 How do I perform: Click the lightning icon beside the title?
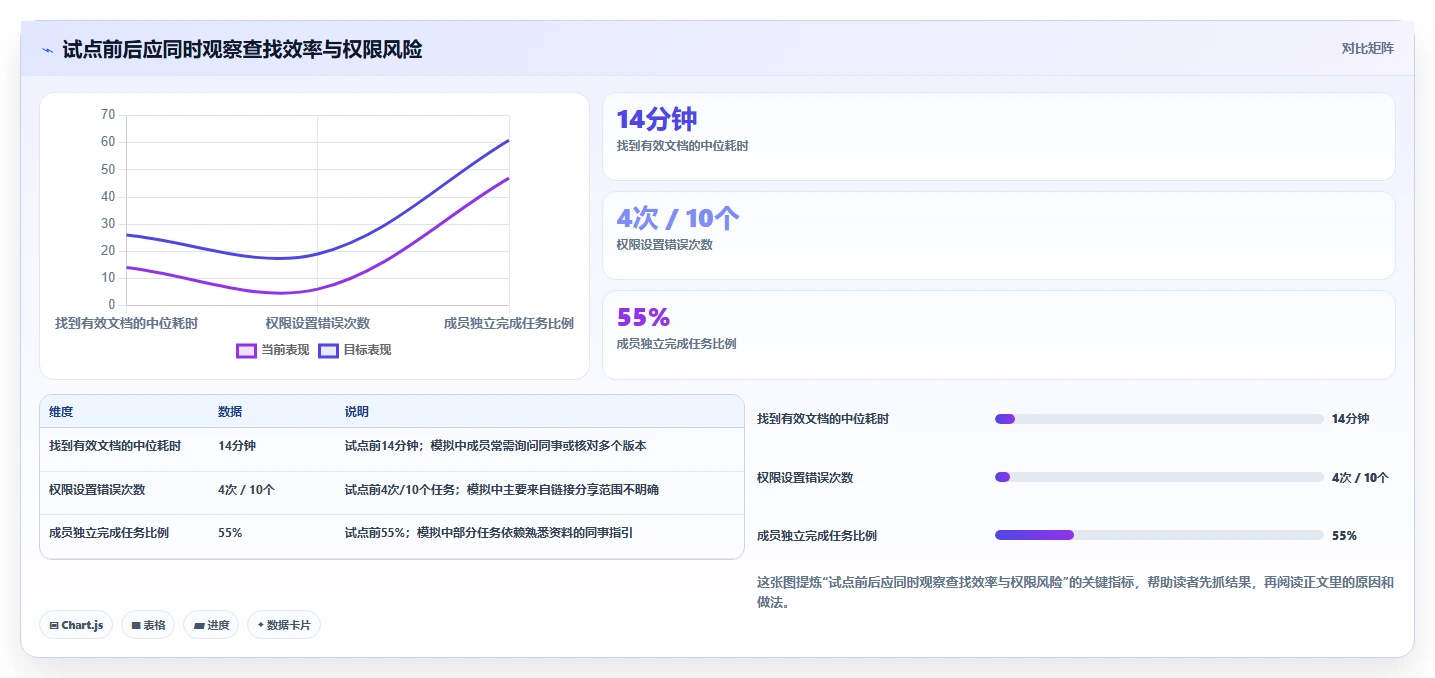pyautogui.click(x=48, y=49)
